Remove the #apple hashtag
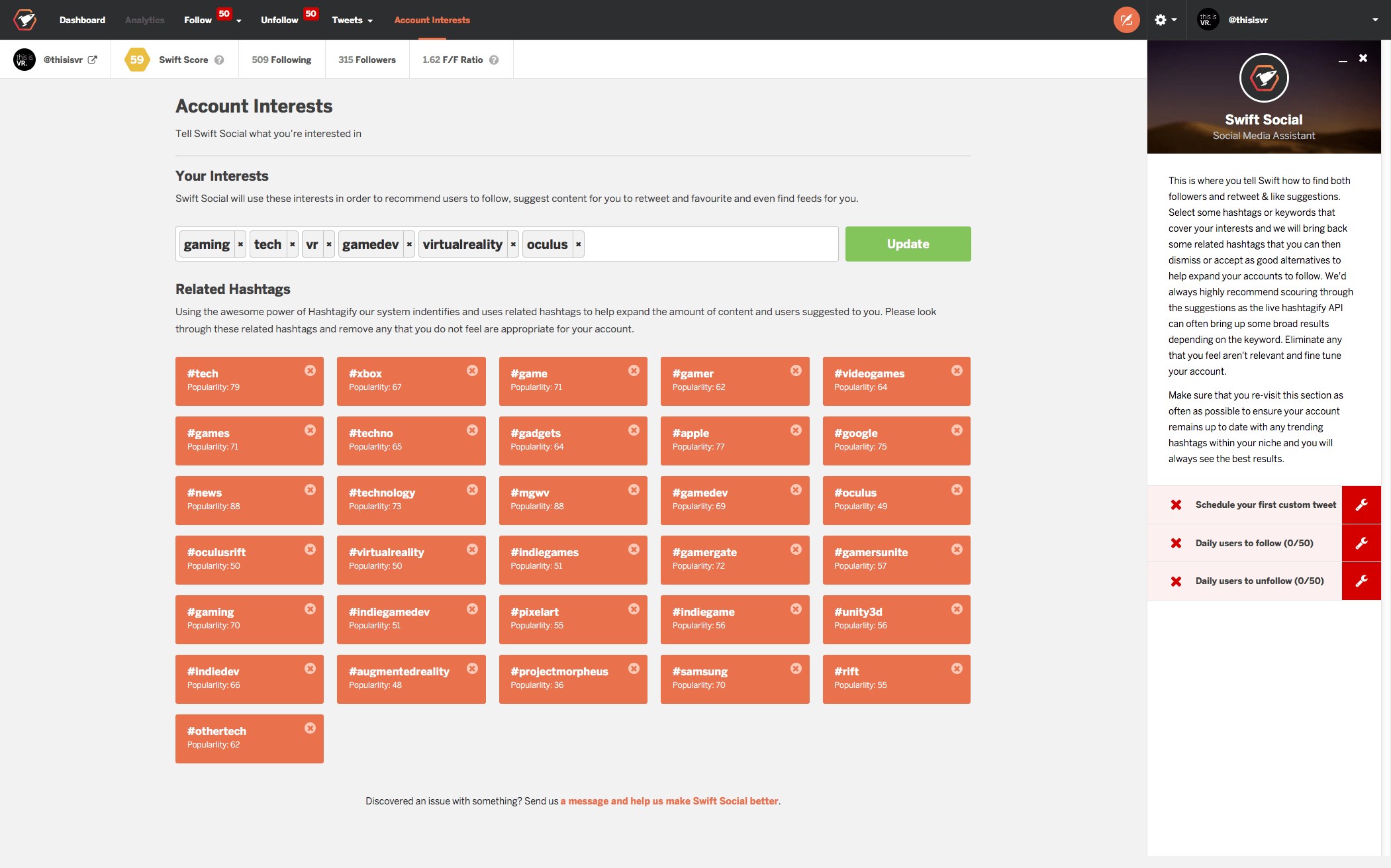Screen dimensions: 1391x868 tap(796, 430)
